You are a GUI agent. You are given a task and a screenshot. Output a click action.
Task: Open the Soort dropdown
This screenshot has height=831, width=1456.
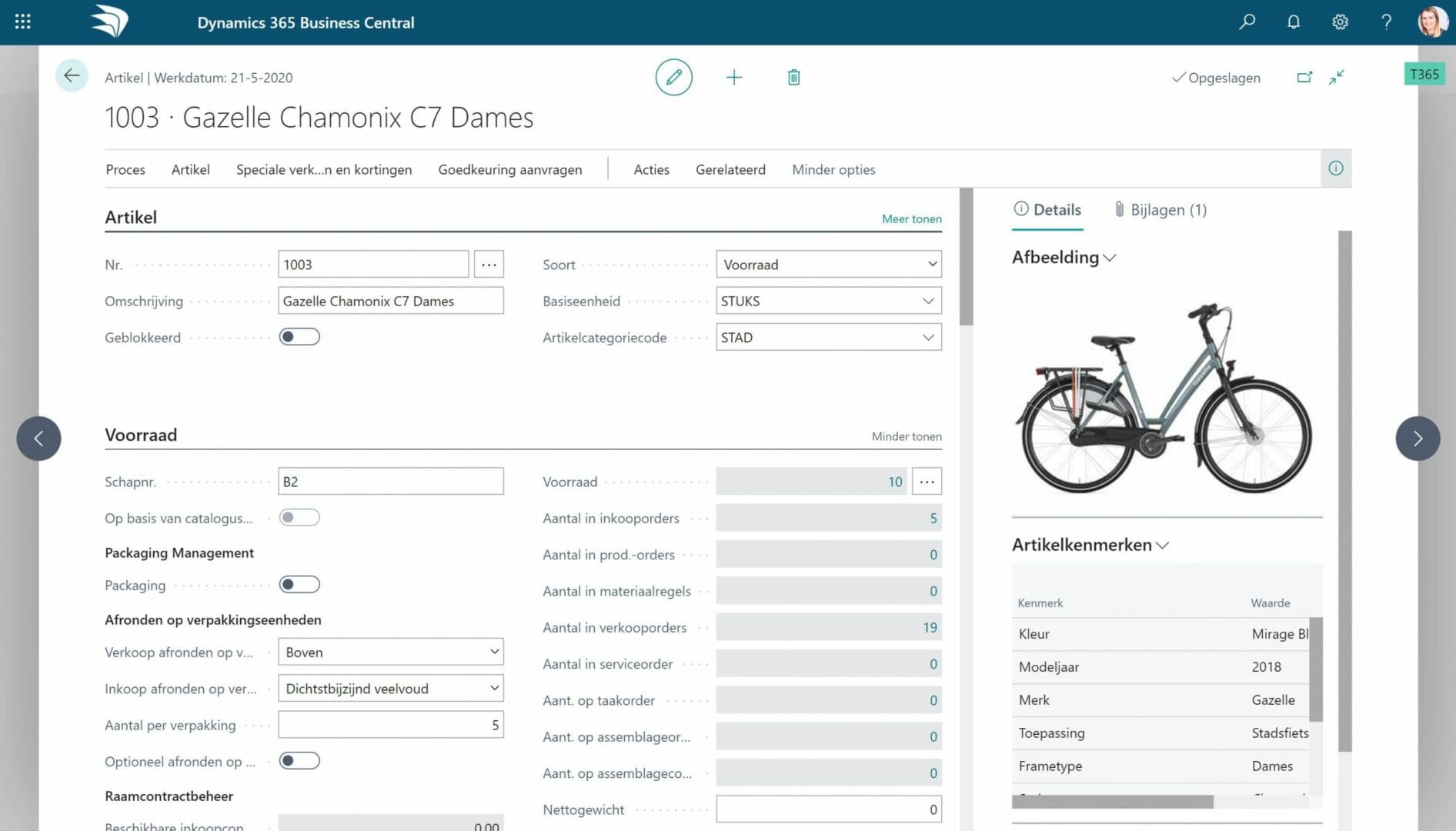[x=829, y=264]
